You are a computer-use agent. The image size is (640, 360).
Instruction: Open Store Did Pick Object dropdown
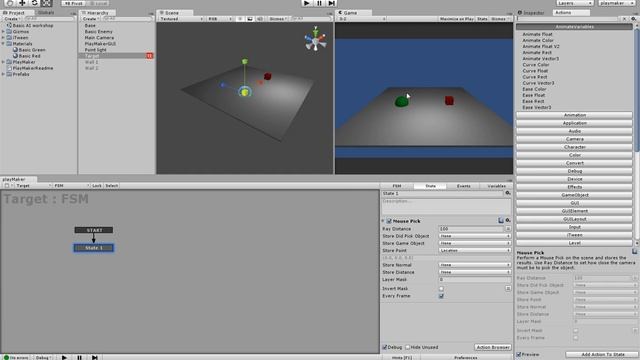475,236
